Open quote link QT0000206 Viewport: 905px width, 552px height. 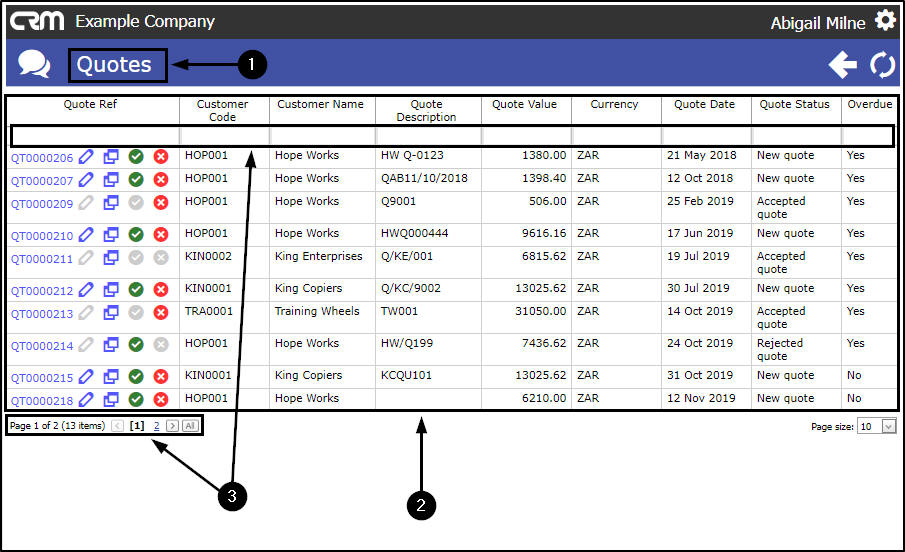[42, 158]
